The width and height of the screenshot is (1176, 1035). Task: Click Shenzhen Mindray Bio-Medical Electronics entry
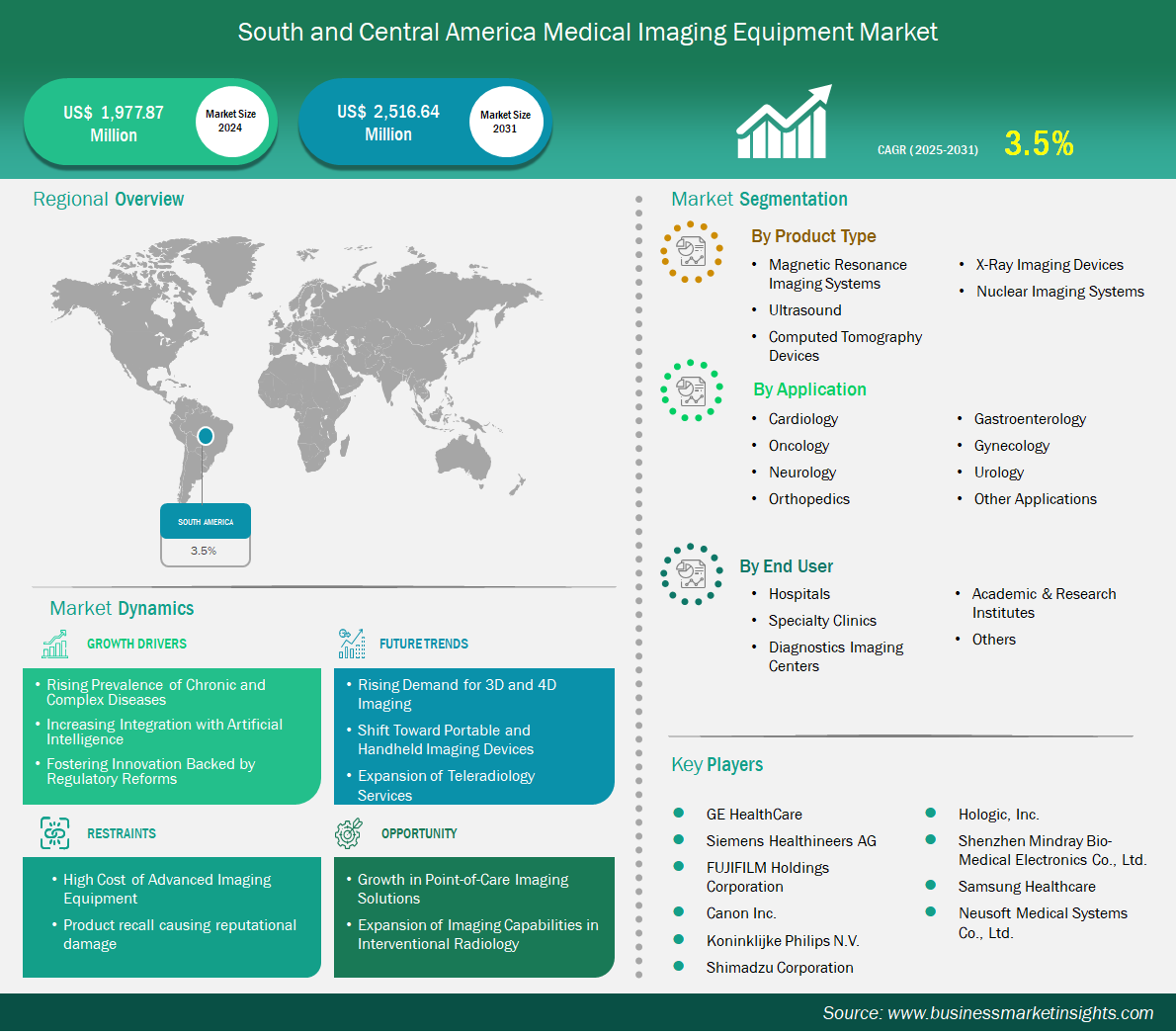click(1052, 850)
